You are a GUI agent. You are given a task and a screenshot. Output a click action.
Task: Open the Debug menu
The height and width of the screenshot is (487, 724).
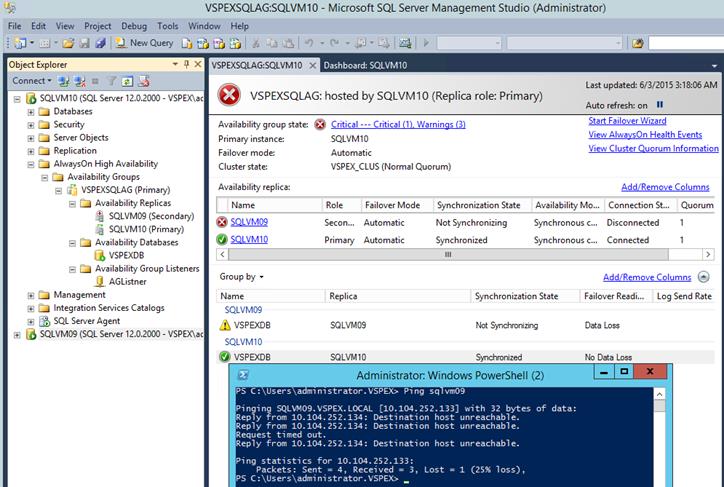point(134,26)
